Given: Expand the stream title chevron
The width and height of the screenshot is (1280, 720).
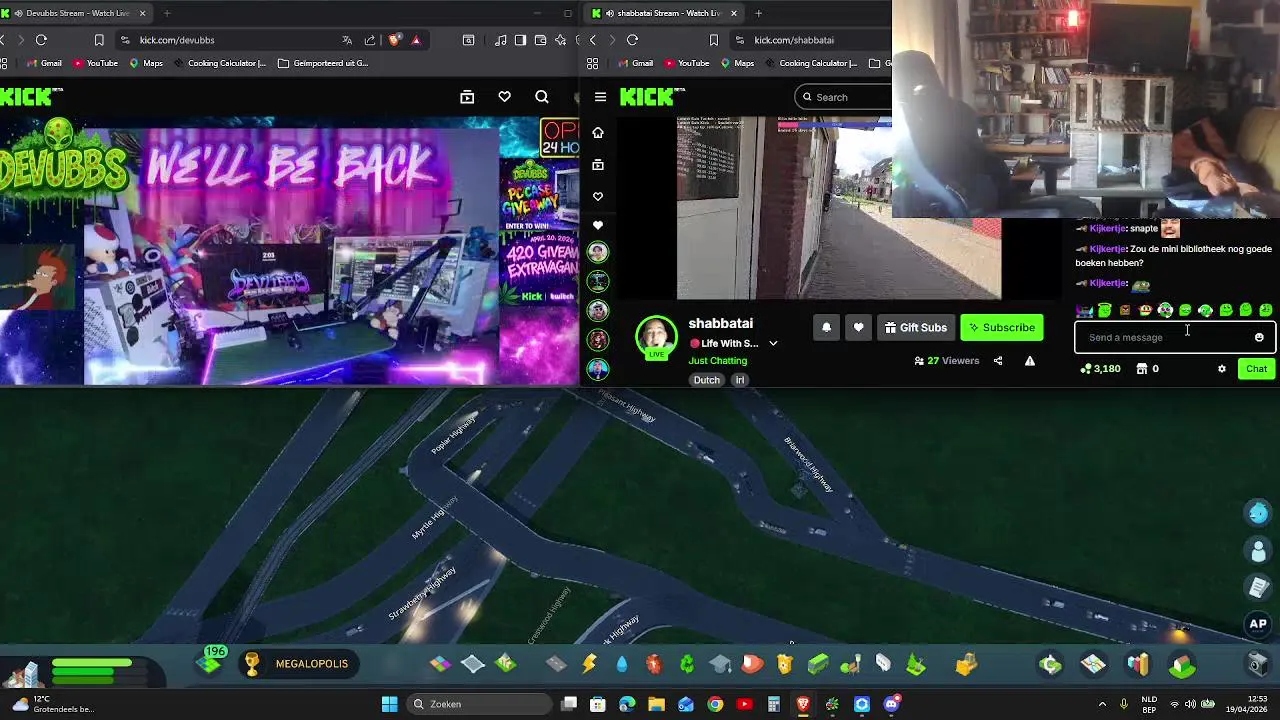Looking at the screenshot, I should [x=773, y=344].
